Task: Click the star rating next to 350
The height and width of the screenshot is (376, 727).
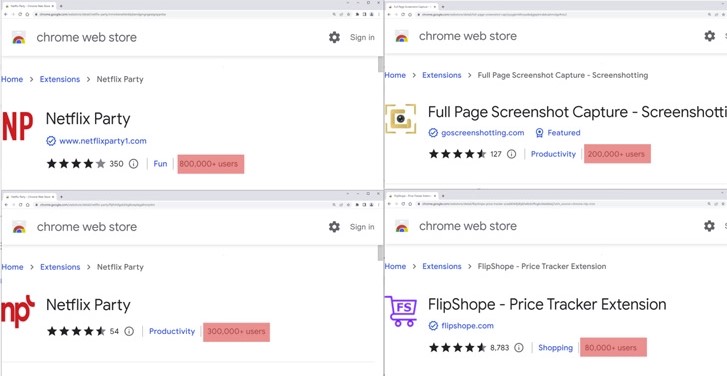Action: [x=76, y=164]
